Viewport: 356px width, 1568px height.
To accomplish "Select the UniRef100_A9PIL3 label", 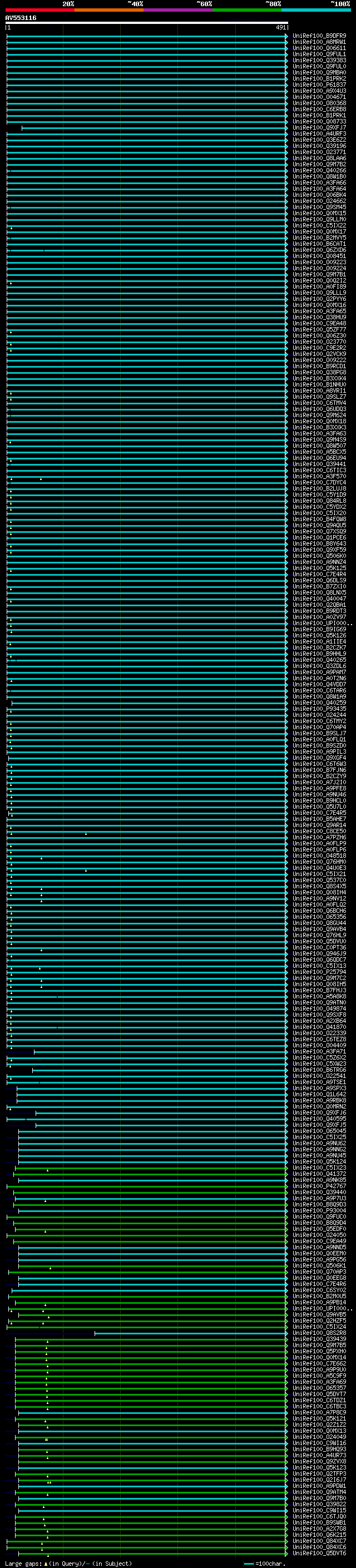I will point(319,752).
